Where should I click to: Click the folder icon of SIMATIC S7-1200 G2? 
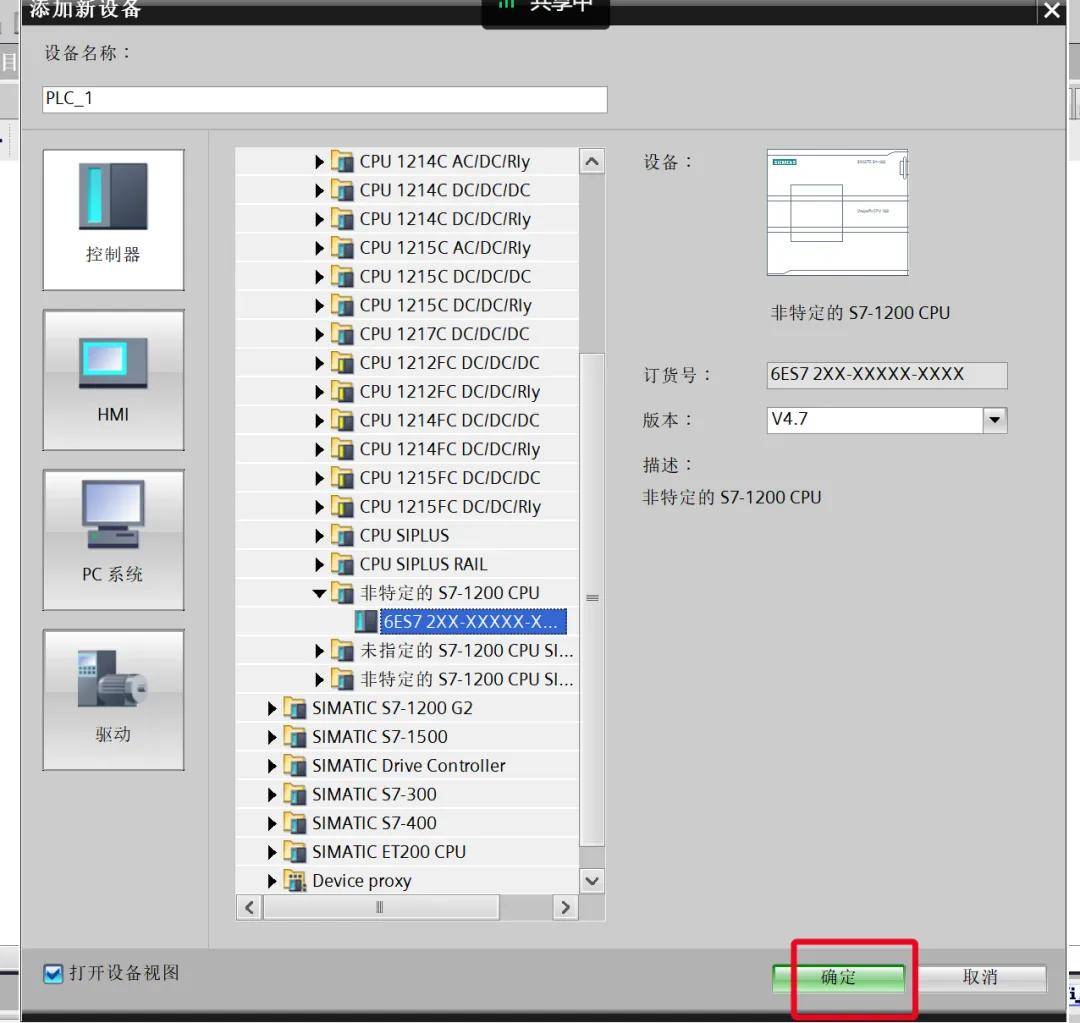point(295,707)
